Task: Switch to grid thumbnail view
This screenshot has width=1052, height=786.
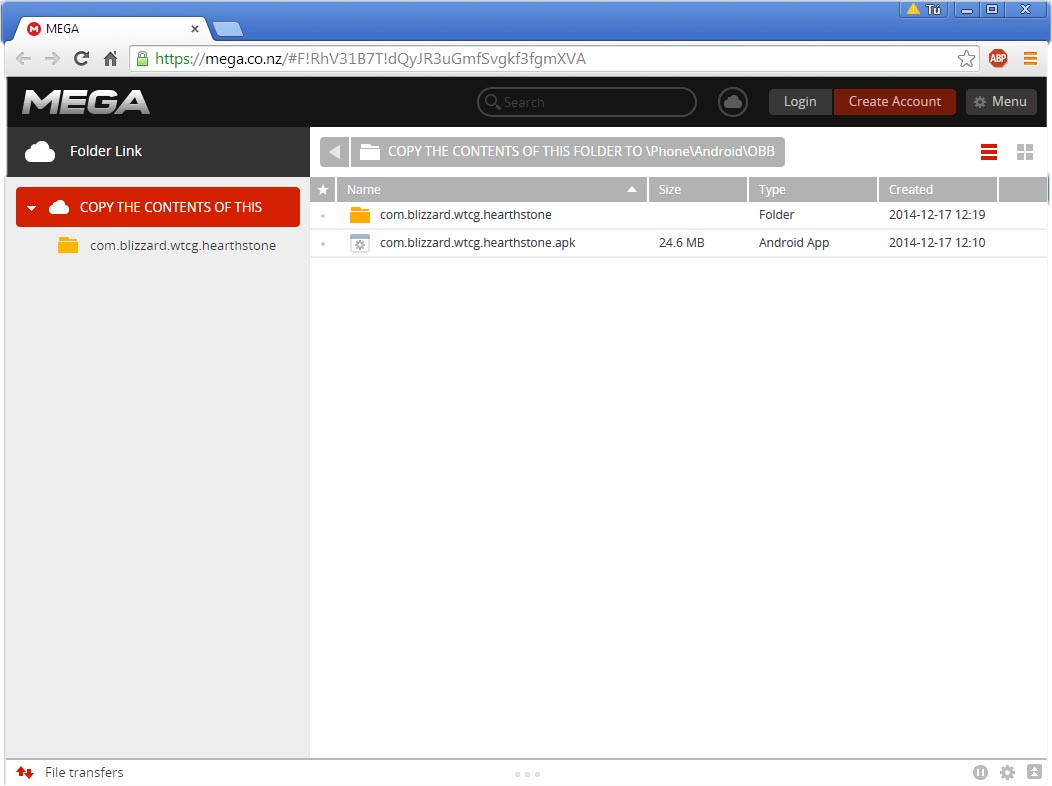Action: click(x=1024, y=152)
